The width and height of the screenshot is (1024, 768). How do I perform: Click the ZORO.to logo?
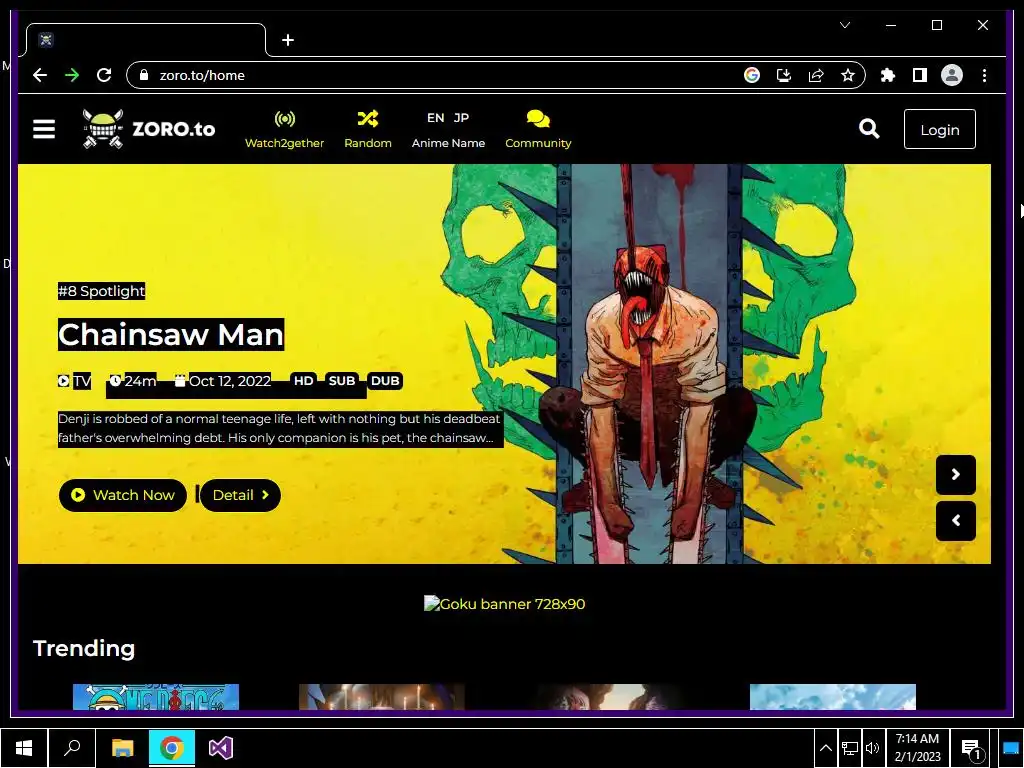pyautogui.click(x=149, y=129)
